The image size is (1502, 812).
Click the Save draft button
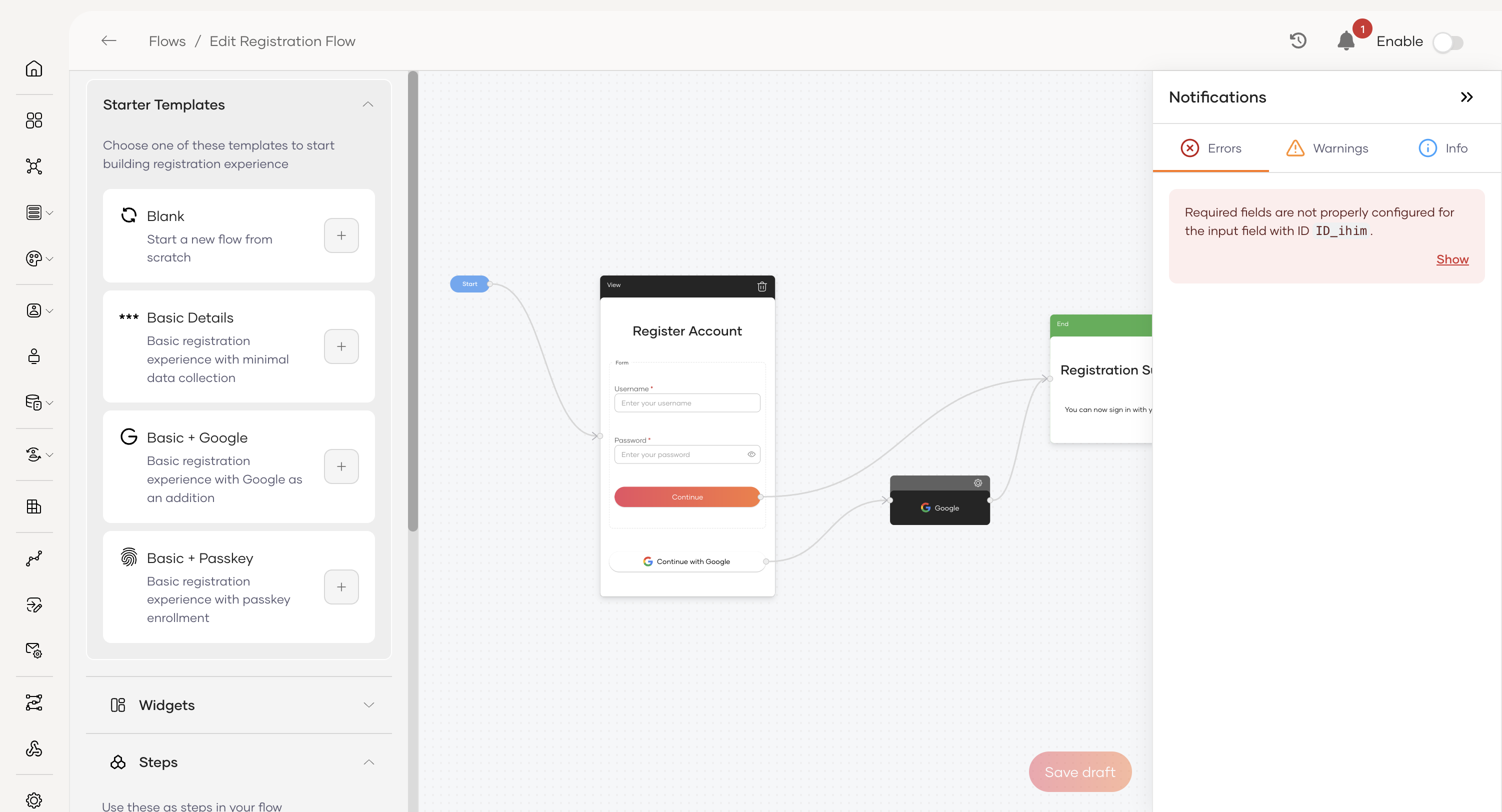coord(1080,772)
